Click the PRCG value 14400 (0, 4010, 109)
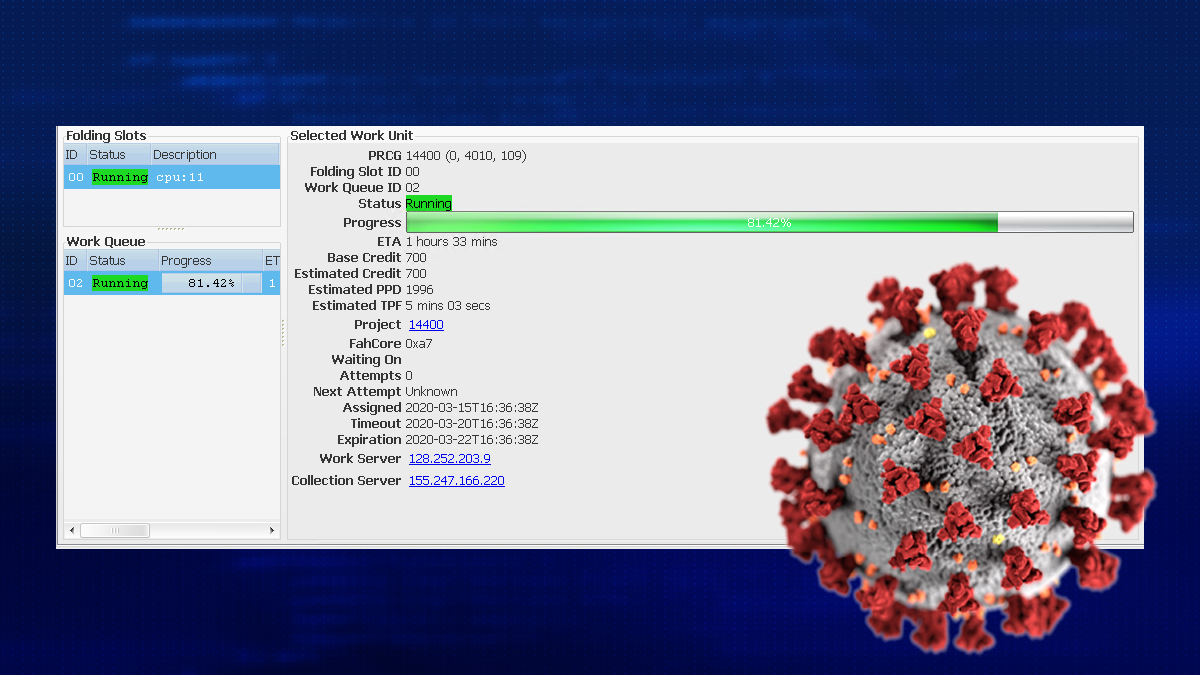 click(x=465, y=155)
